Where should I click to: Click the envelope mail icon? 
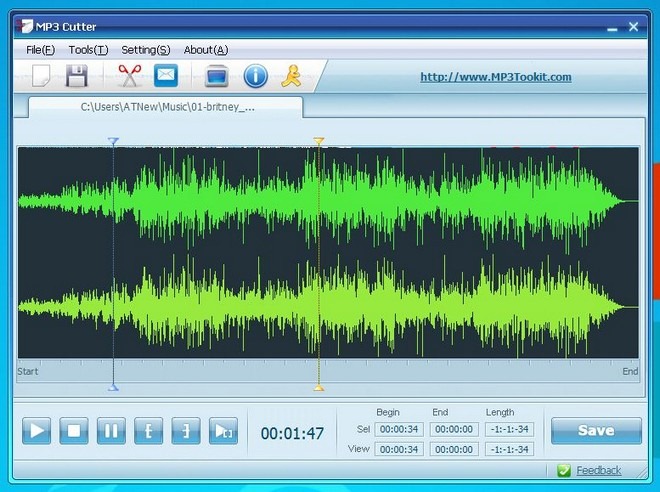point(165,75)
